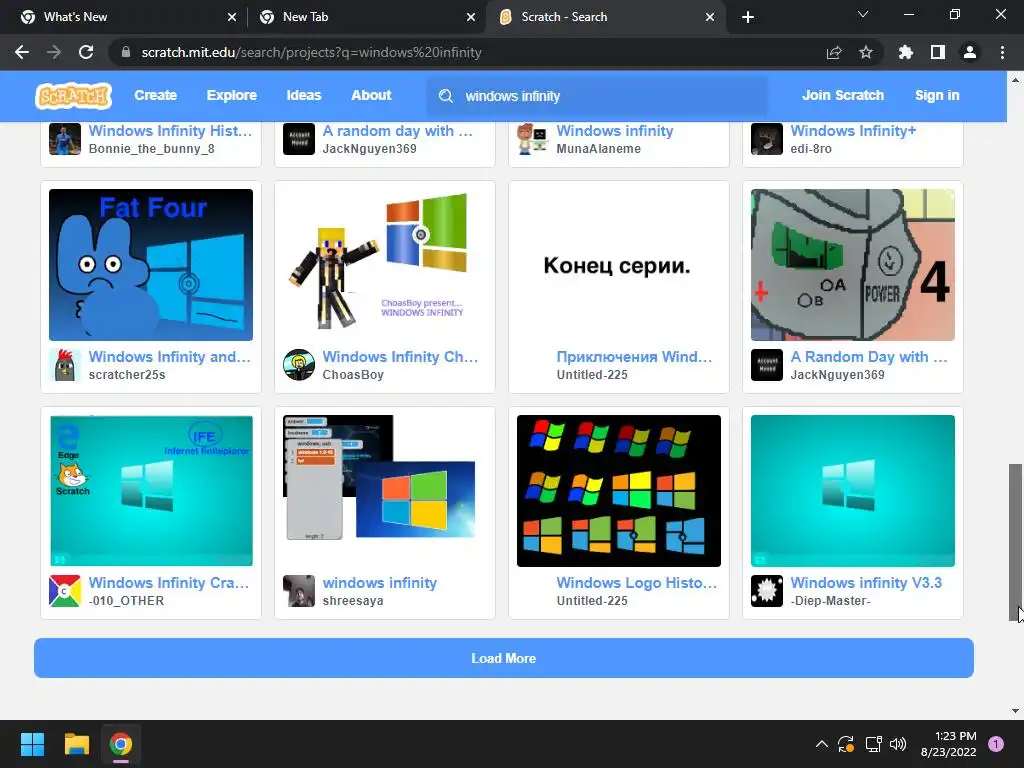Open Приключения Wind... project title

coord(634,357)
